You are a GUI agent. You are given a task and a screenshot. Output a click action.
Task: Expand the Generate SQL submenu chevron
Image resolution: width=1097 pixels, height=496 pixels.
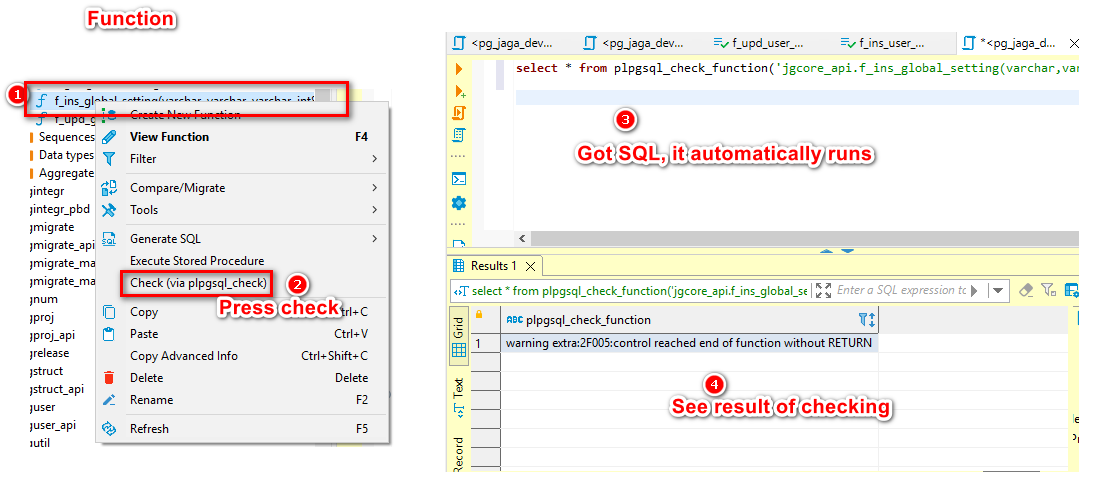[374, 239]
